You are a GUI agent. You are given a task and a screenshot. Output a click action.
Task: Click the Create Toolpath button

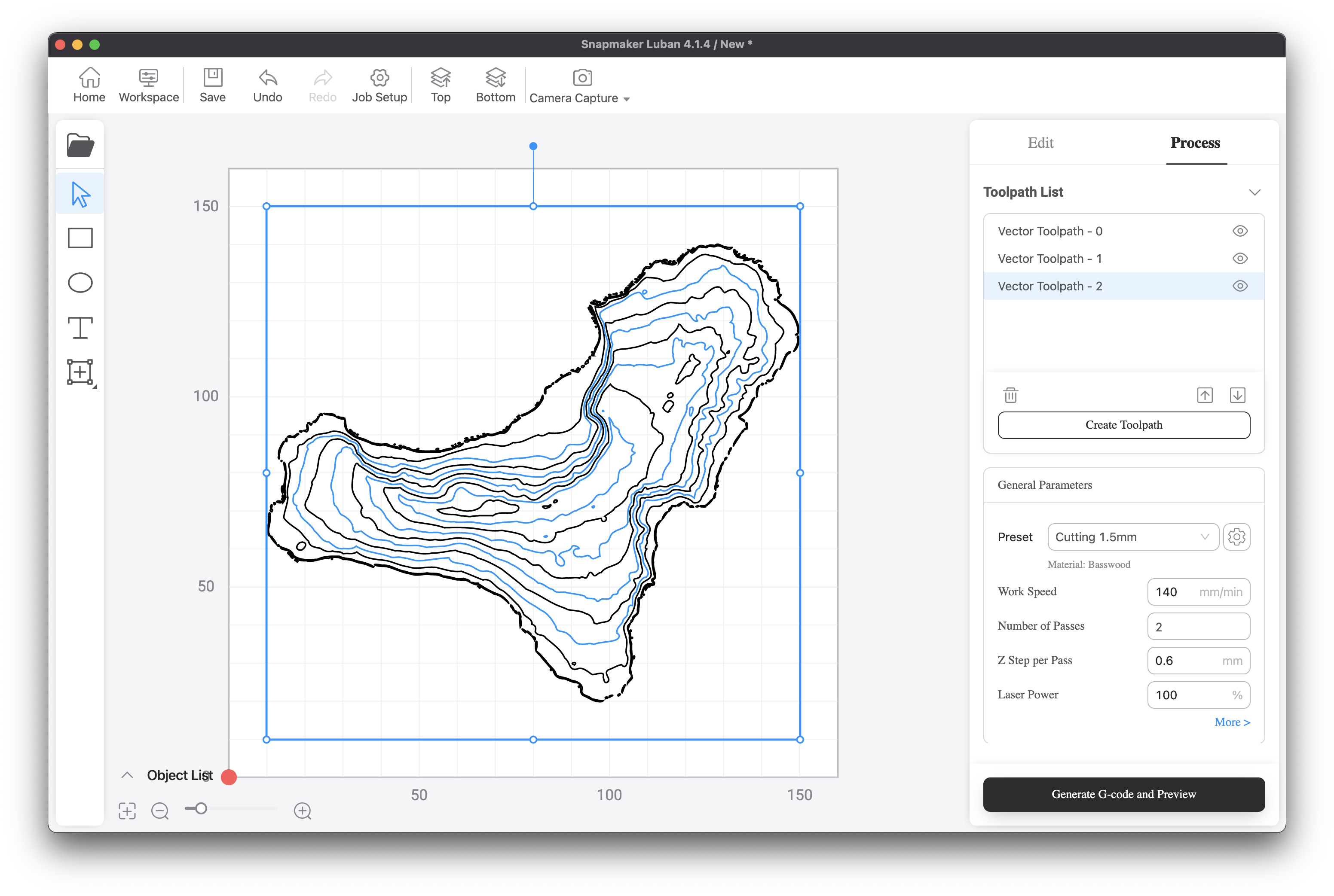1123,424
